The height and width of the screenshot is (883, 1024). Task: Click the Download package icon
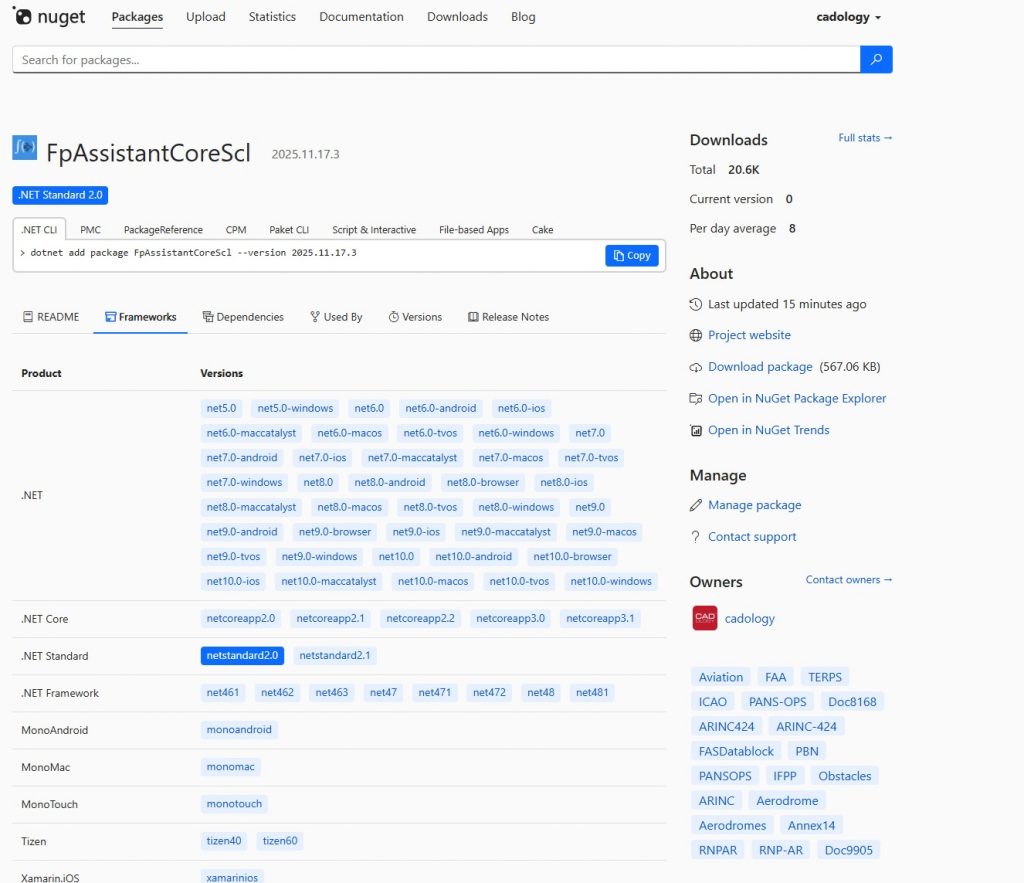(696, 367)
